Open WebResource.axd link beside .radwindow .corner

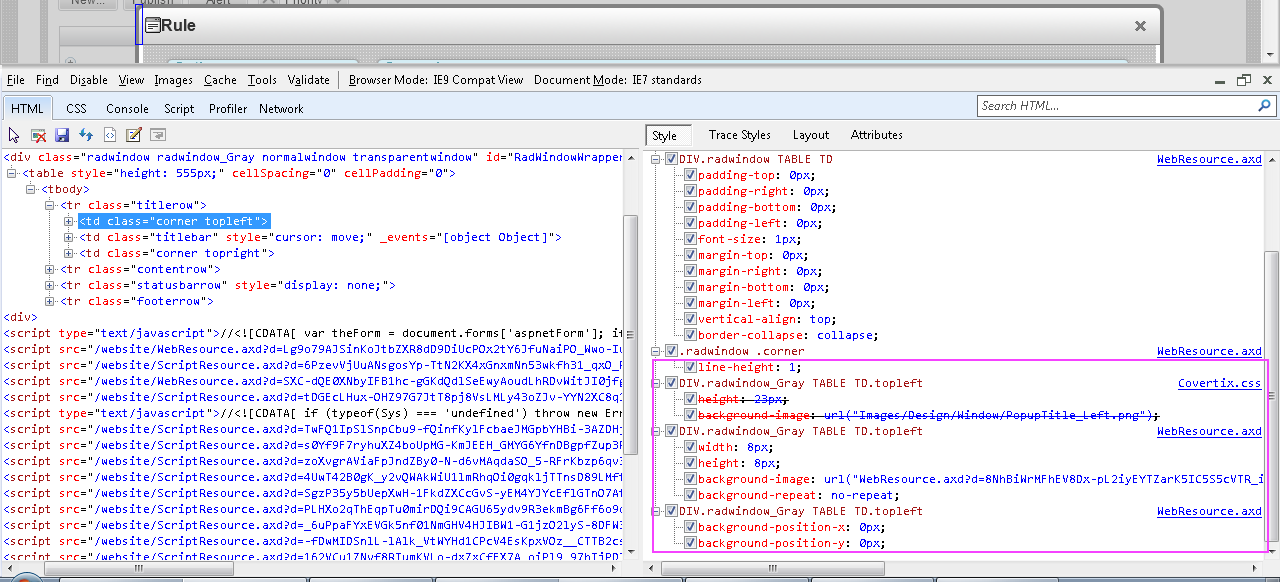coord(1210,351)
